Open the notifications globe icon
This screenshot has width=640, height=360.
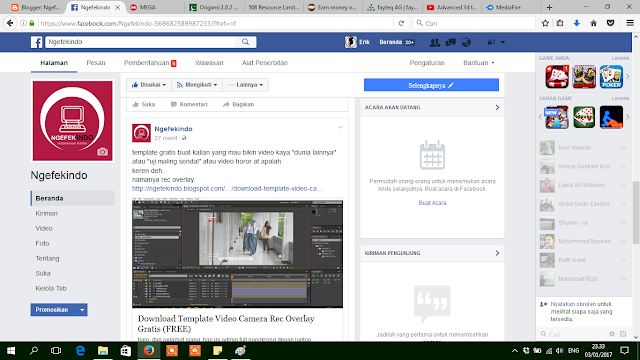[466, 42]
